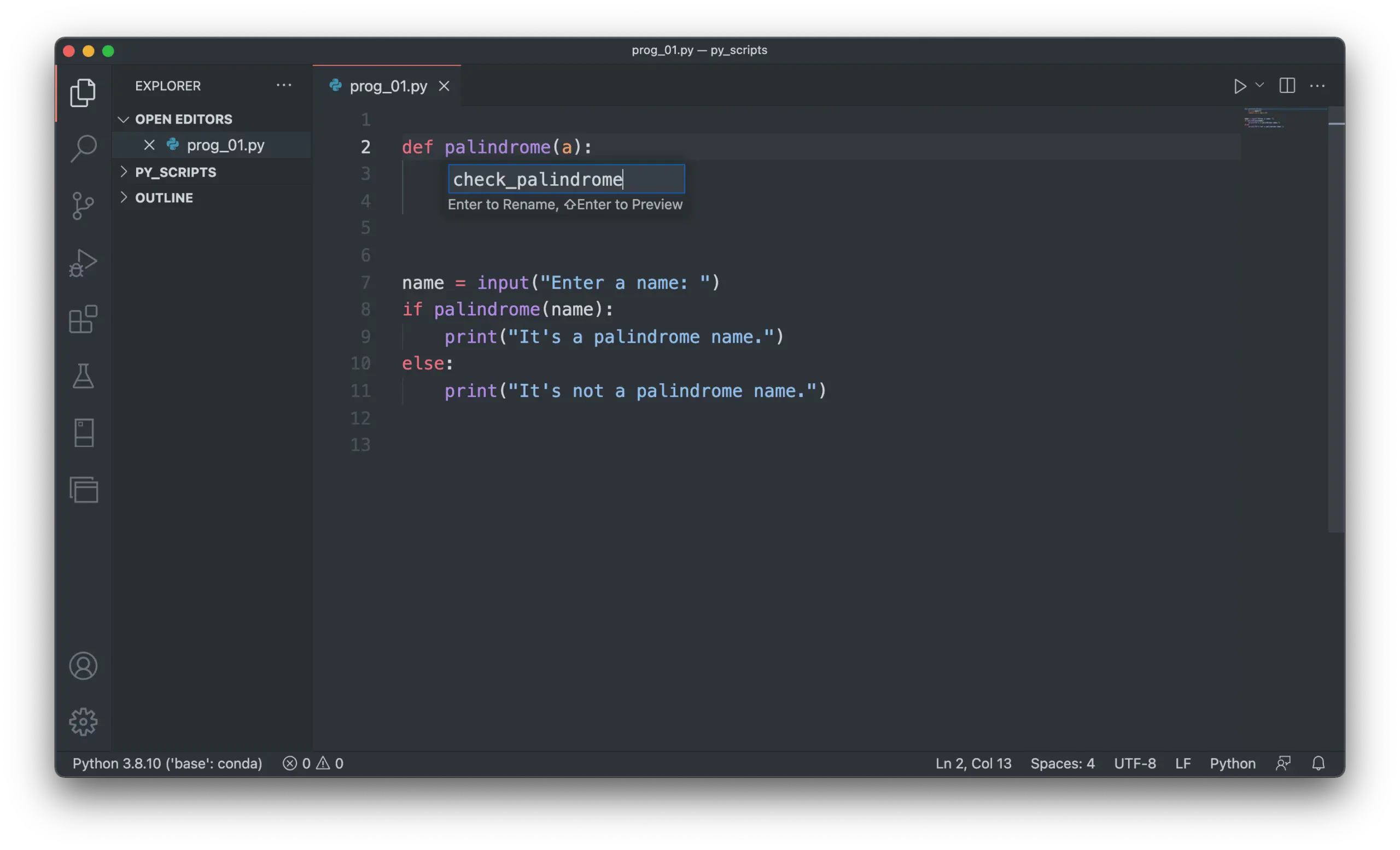Image resolution: width=1400 pixels, height=850 pixels.
Task: Open problems errors and warnings indicator
Action: tap(313, 763)
